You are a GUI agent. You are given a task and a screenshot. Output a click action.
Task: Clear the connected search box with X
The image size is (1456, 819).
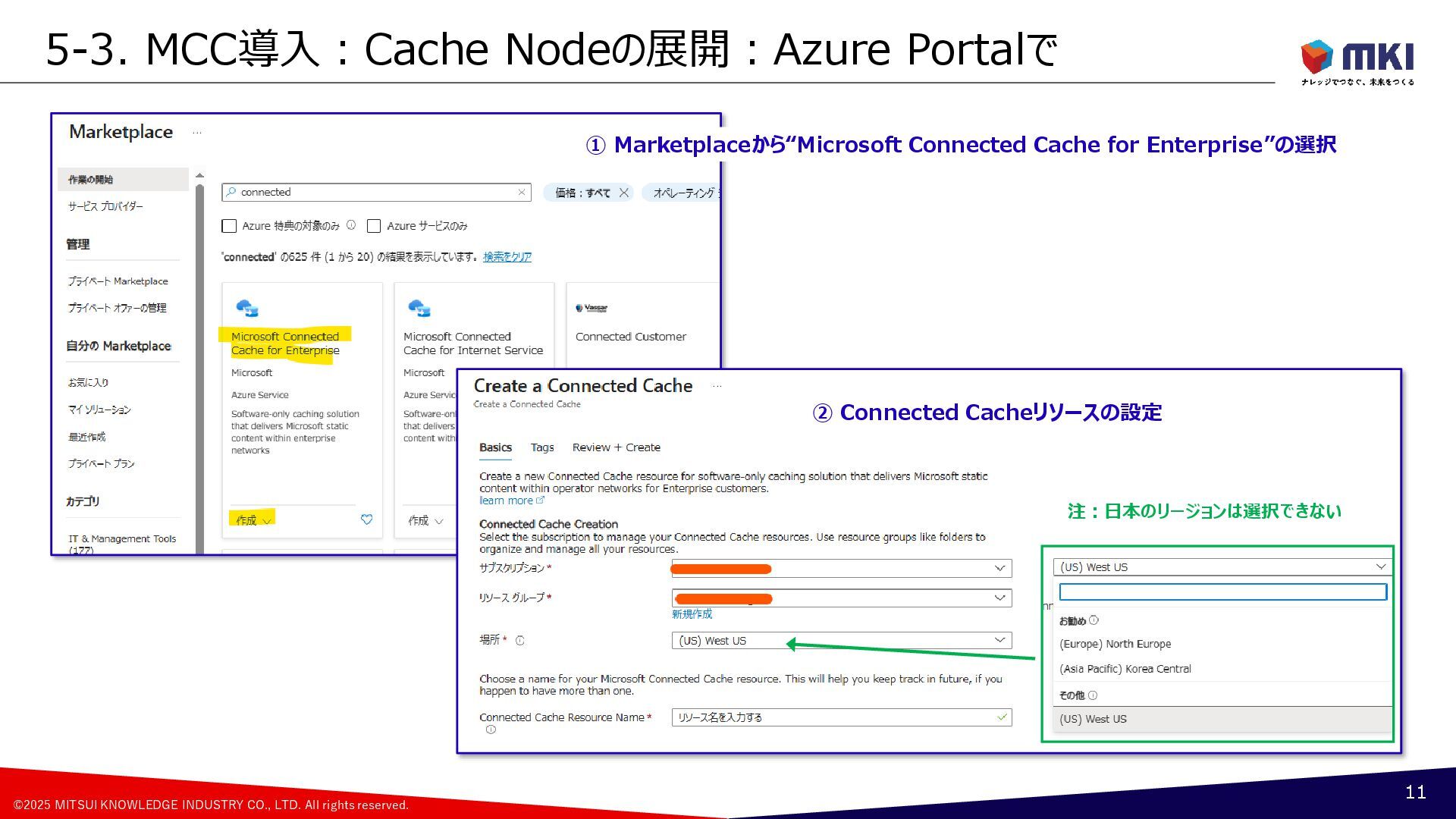(522, 193)
